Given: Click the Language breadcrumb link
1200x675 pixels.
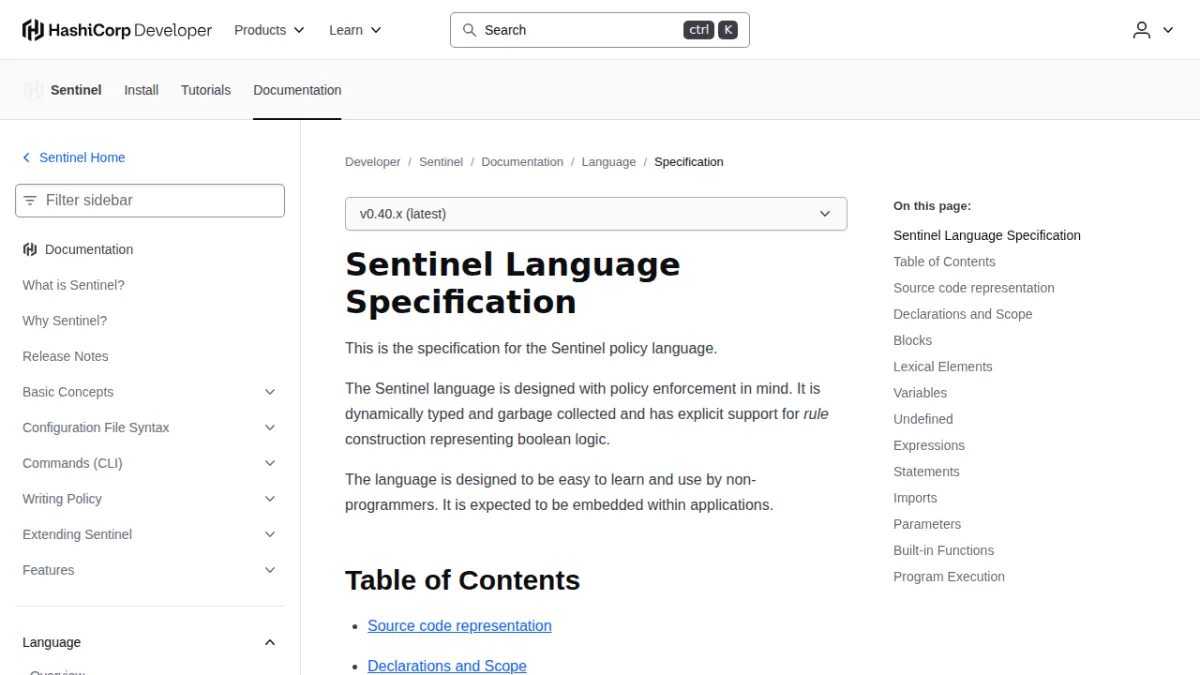Looking at the screenshot, I should pyautogui.click(x=609, y=162).
